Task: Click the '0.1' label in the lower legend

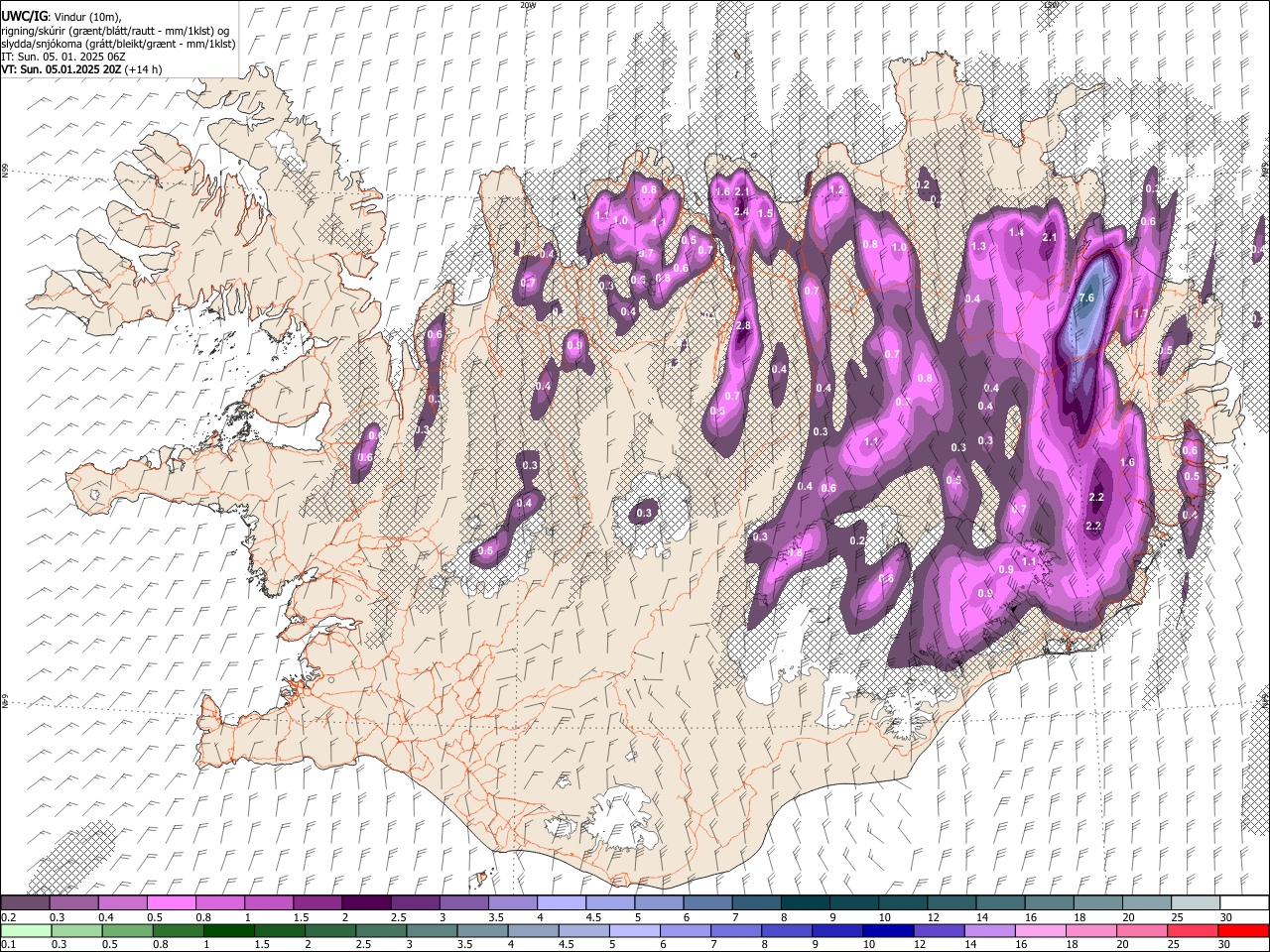Action: pos(8,945)
